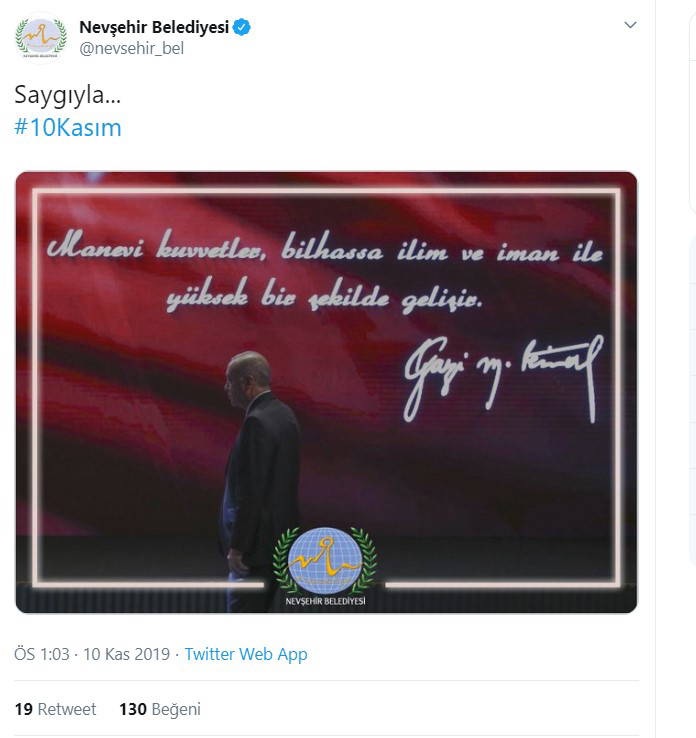Image resolution: width=696 pixels, height=738 pixels.
Task: Open the #10Kasım hashtag
Action: pyautogui.click(x=68, y=128)
